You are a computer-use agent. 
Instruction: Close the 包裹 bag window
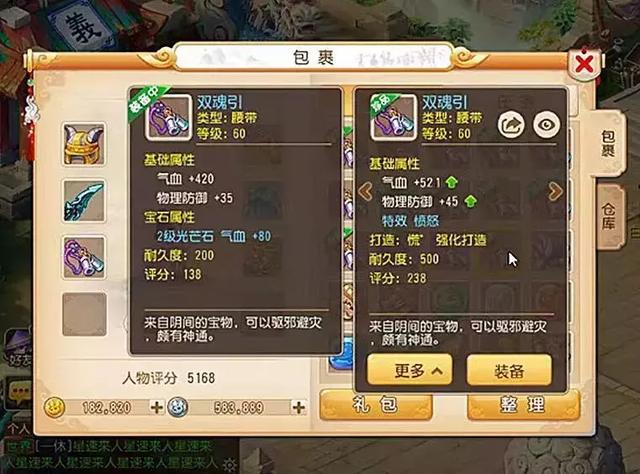tap(584, 64)
